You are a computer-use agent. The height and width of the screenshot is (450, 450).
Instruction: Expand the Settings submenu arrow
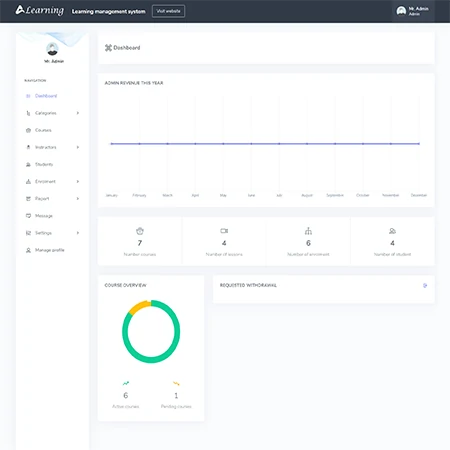(x=78, y=233)
